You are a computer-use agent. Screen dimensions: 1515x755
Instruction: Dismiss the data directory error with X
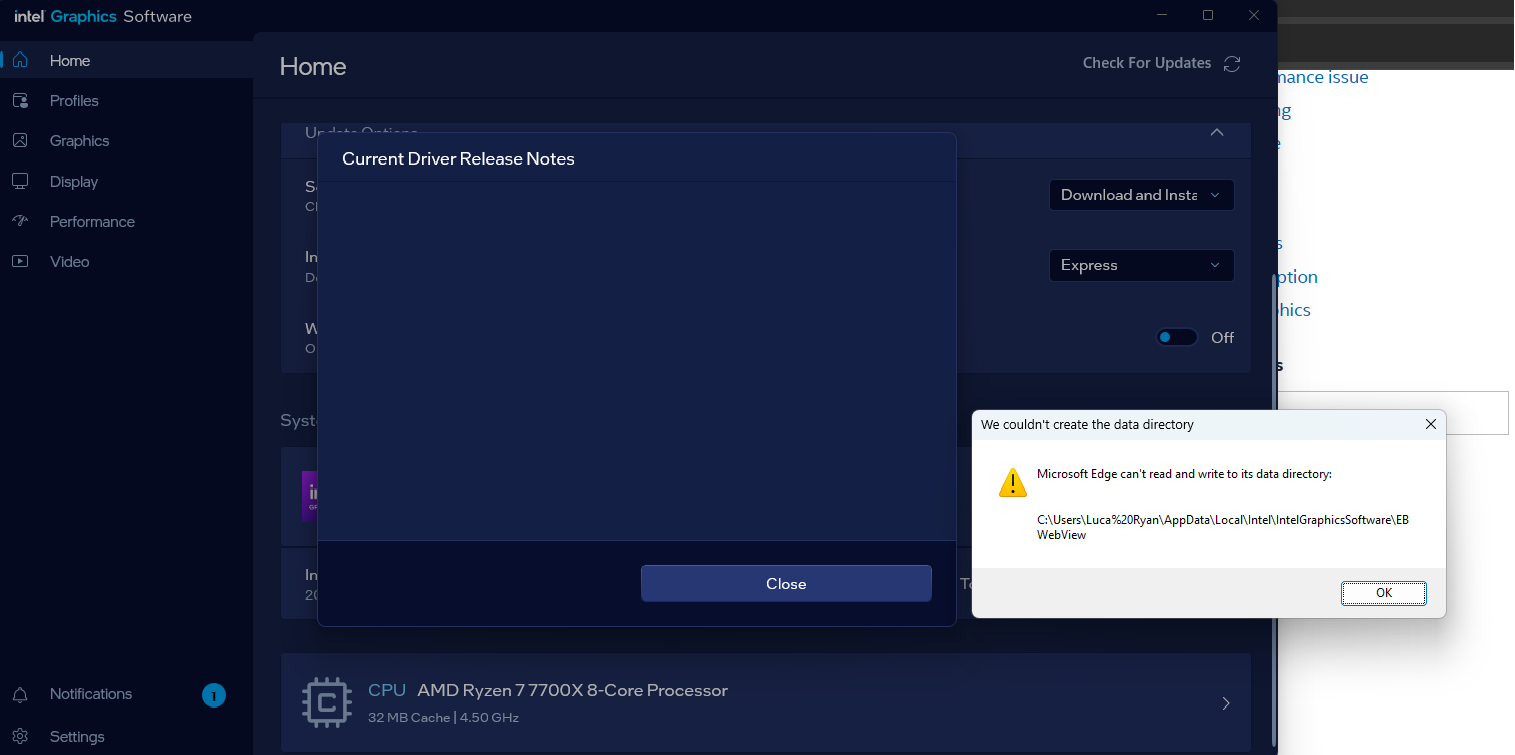pos(1431,424)
